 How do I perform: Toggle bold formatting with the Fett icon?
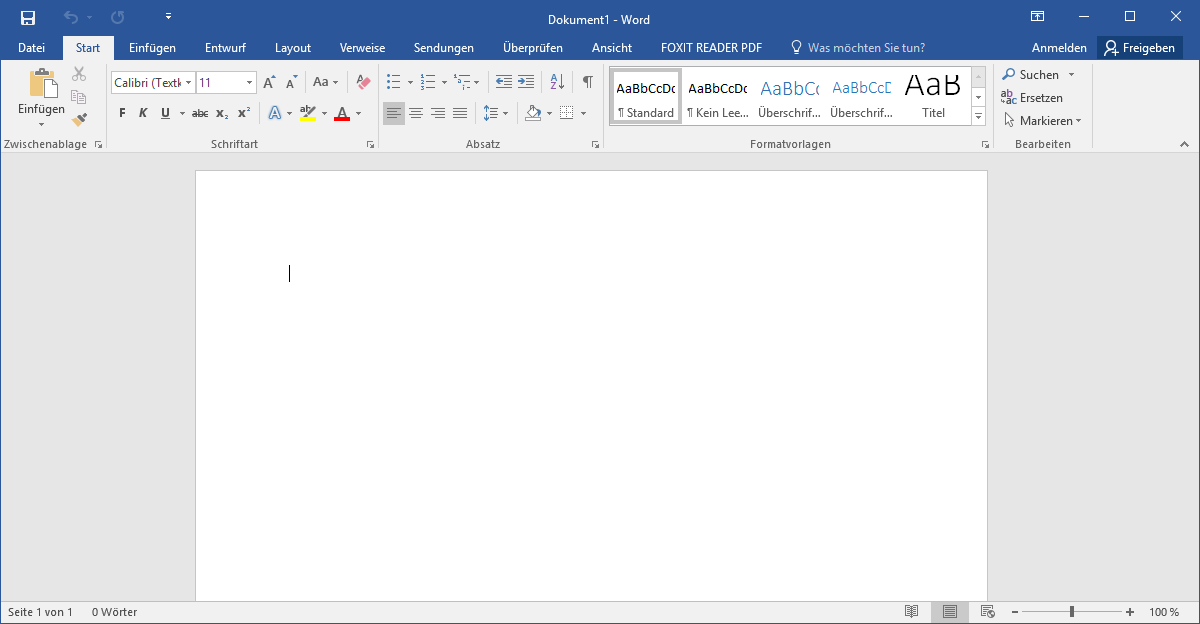[121, 113]
